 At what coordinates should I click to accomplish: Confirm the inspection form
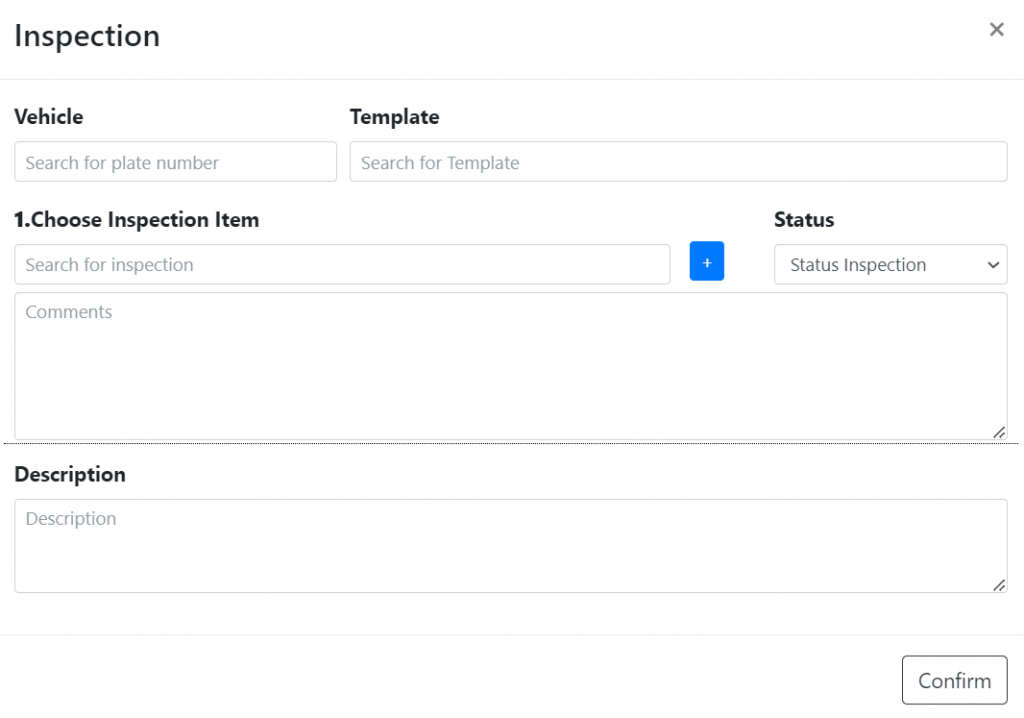(x=954, y=680)
